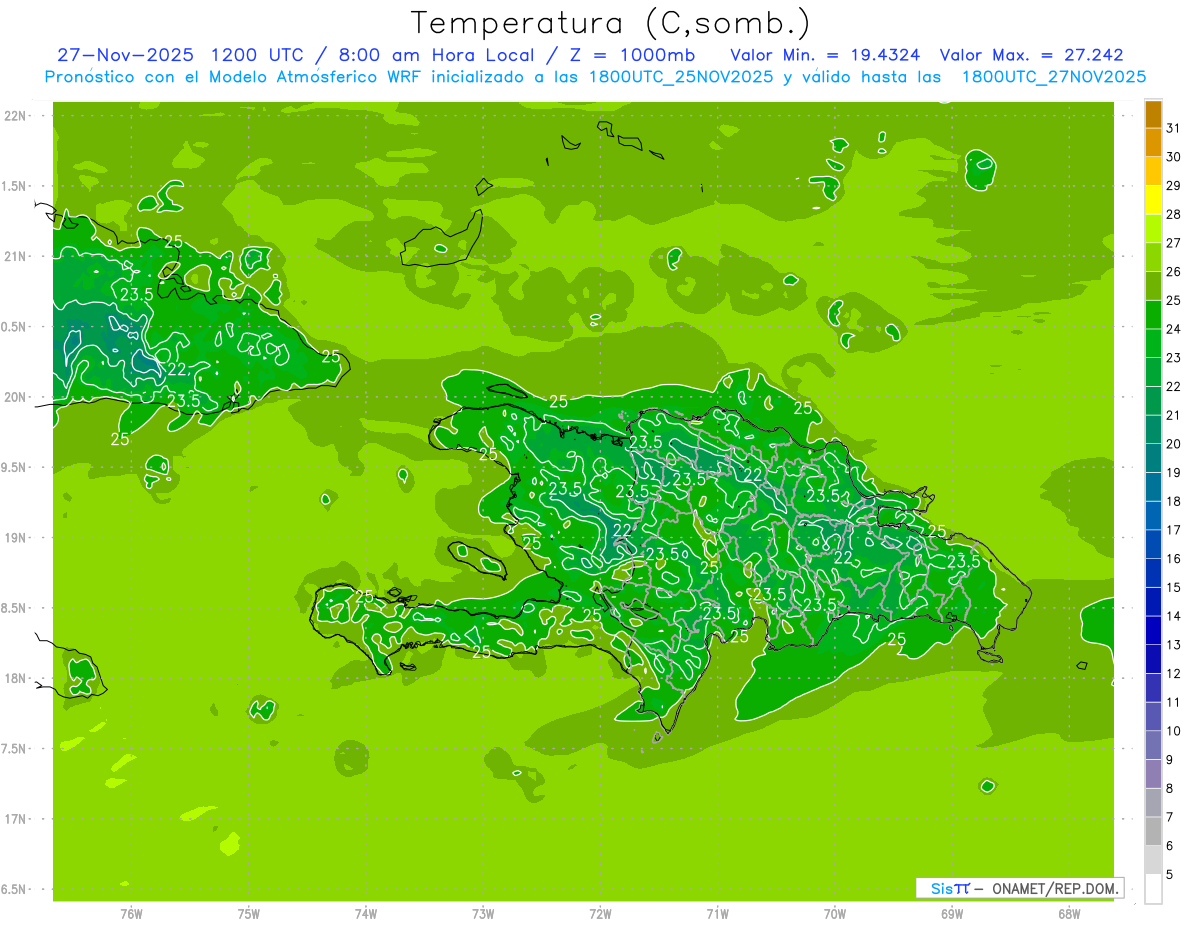Click the '10' label on the color bar
This screenshot has width=1200, height=927.
click(x=1174, y=731)
